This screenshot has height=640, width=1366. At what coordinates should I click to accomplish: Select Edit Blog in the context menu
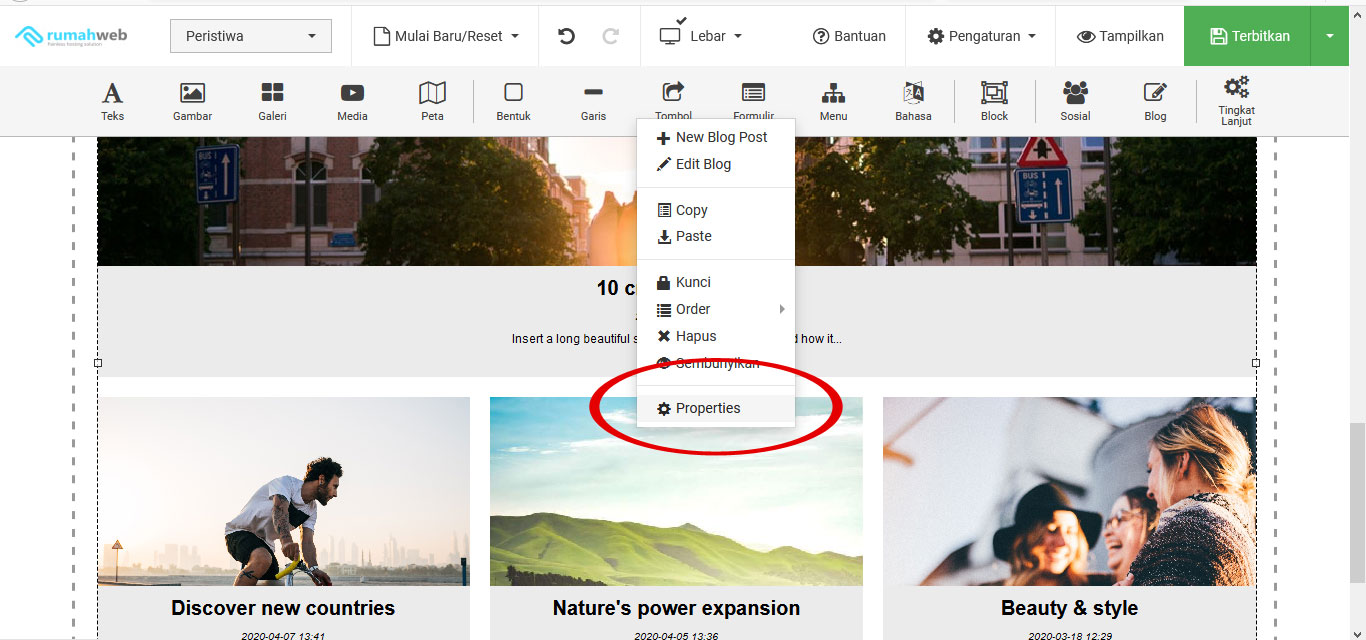point(716,164)
